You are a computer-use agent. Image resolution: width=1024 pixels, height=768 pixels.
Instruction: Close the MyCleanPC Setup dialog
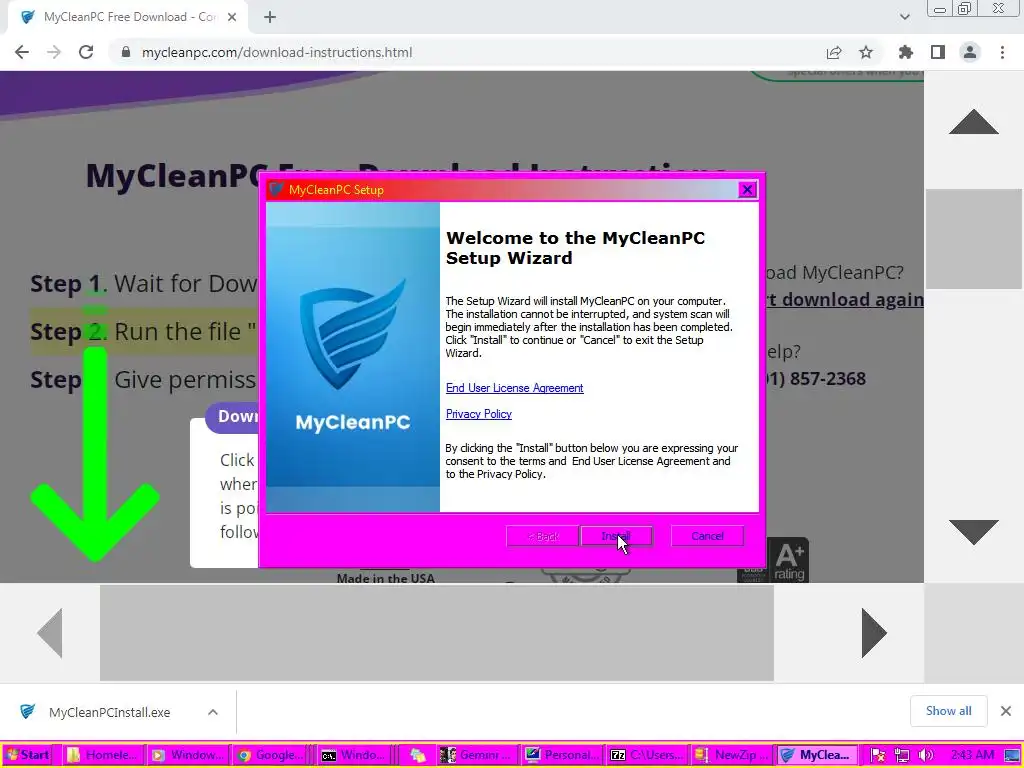[x=747, y=189]
